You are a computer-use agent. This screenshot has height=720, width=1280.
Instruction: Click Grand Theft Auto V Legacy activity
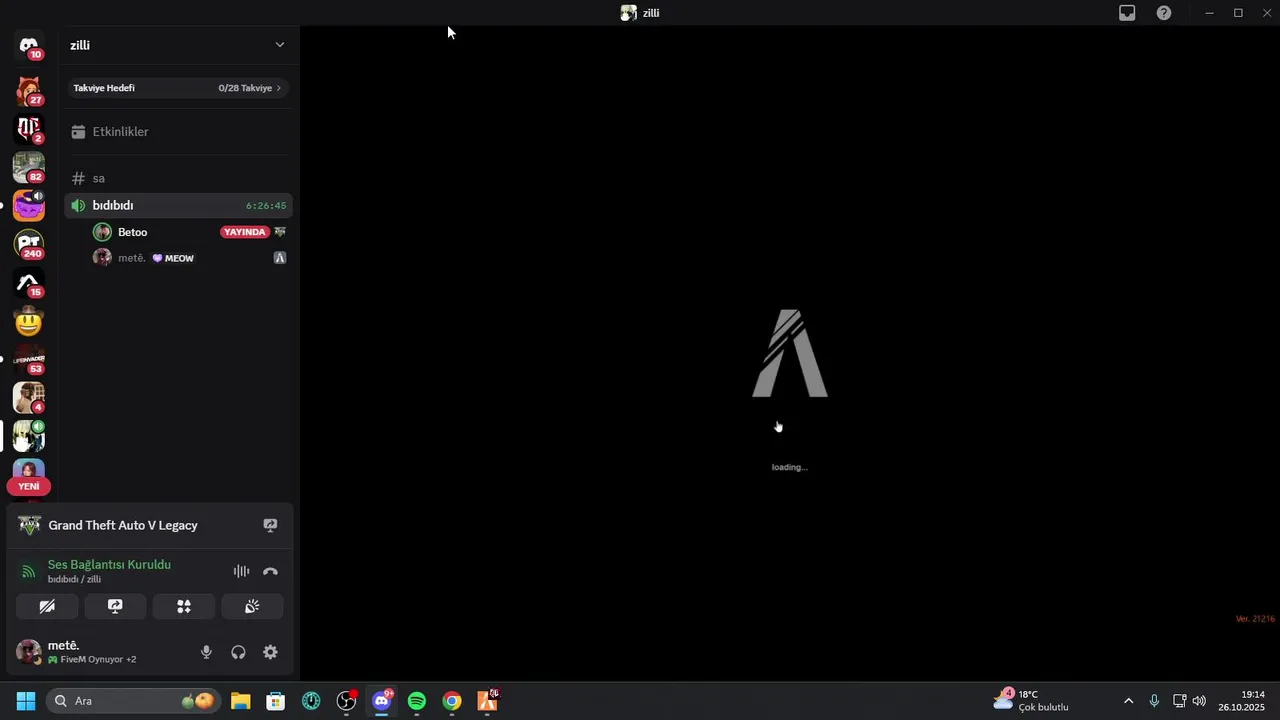tap(123, 525)
